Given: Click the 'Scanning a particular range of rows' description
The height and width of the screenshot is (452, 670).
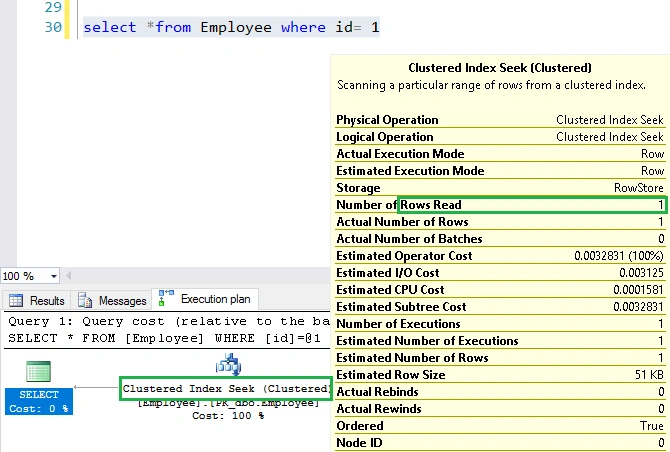Looking at the screenshot, I should [x=491, y=85].
